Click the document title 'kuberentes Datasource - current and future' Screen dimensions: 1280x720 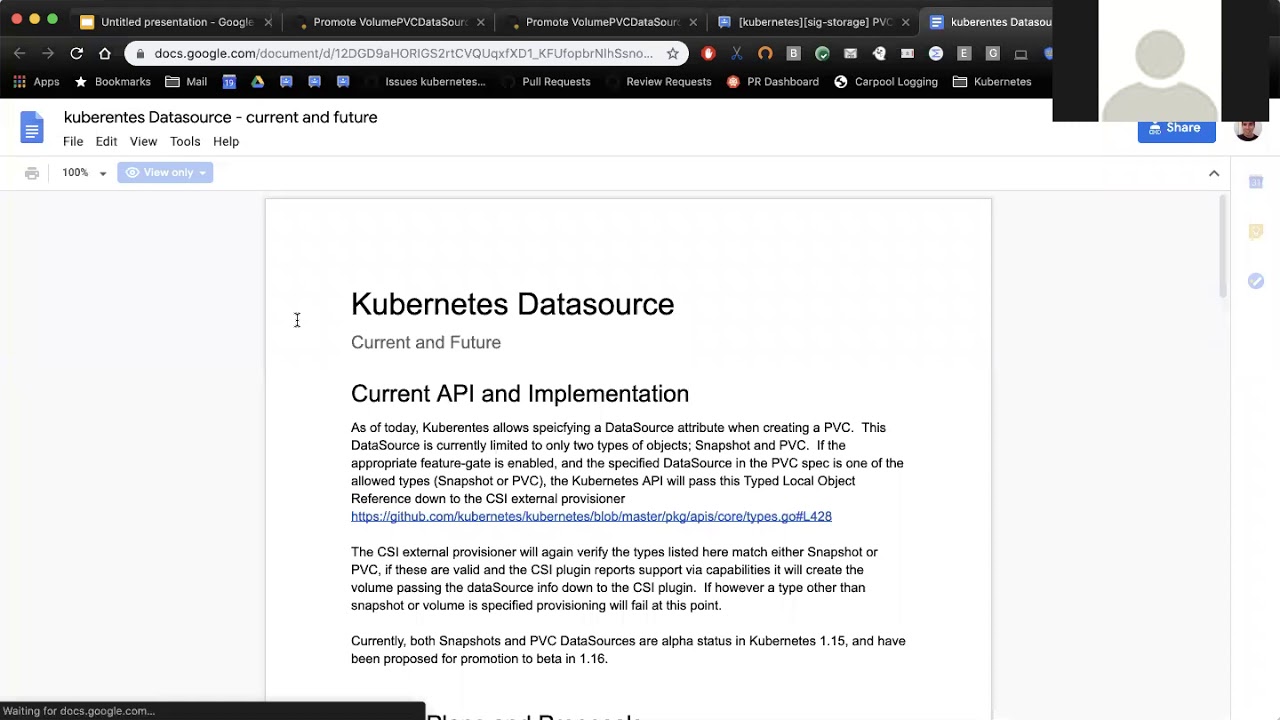[x=220, y=118]
